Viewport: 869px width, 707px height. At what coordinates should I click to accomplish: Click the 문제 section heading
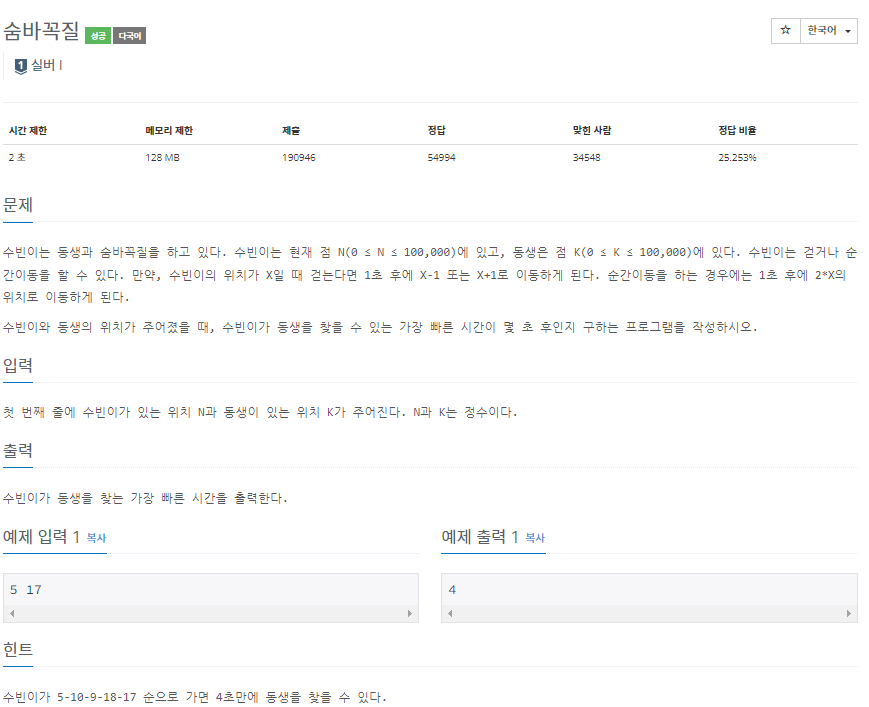(x=18, y=205)
